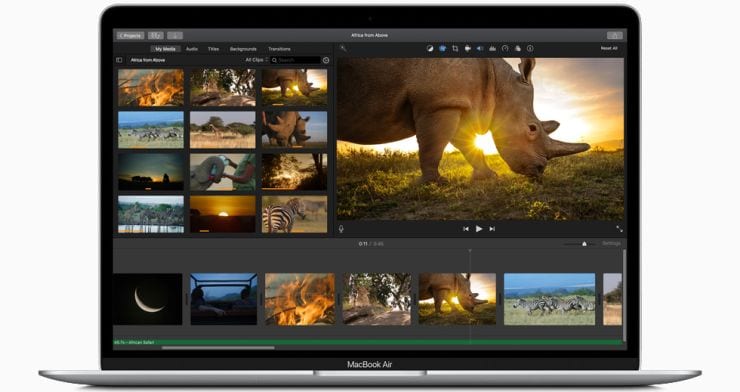Click the media library view icon next to Projects
This screenshot has height=392, width=740.
click(156, 35)
